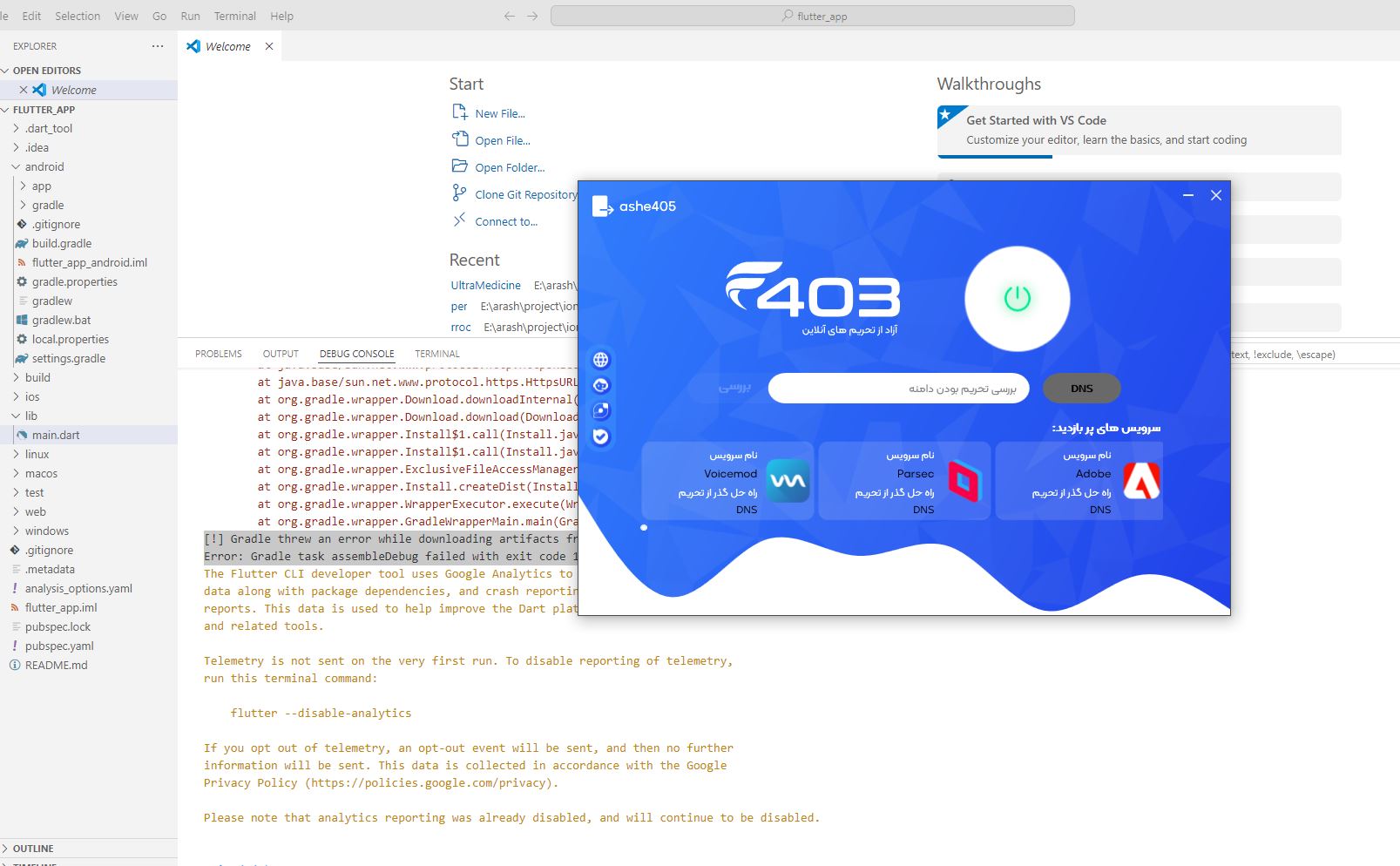Click the New File link
The image size is (1400, 866).
[500, 113]
